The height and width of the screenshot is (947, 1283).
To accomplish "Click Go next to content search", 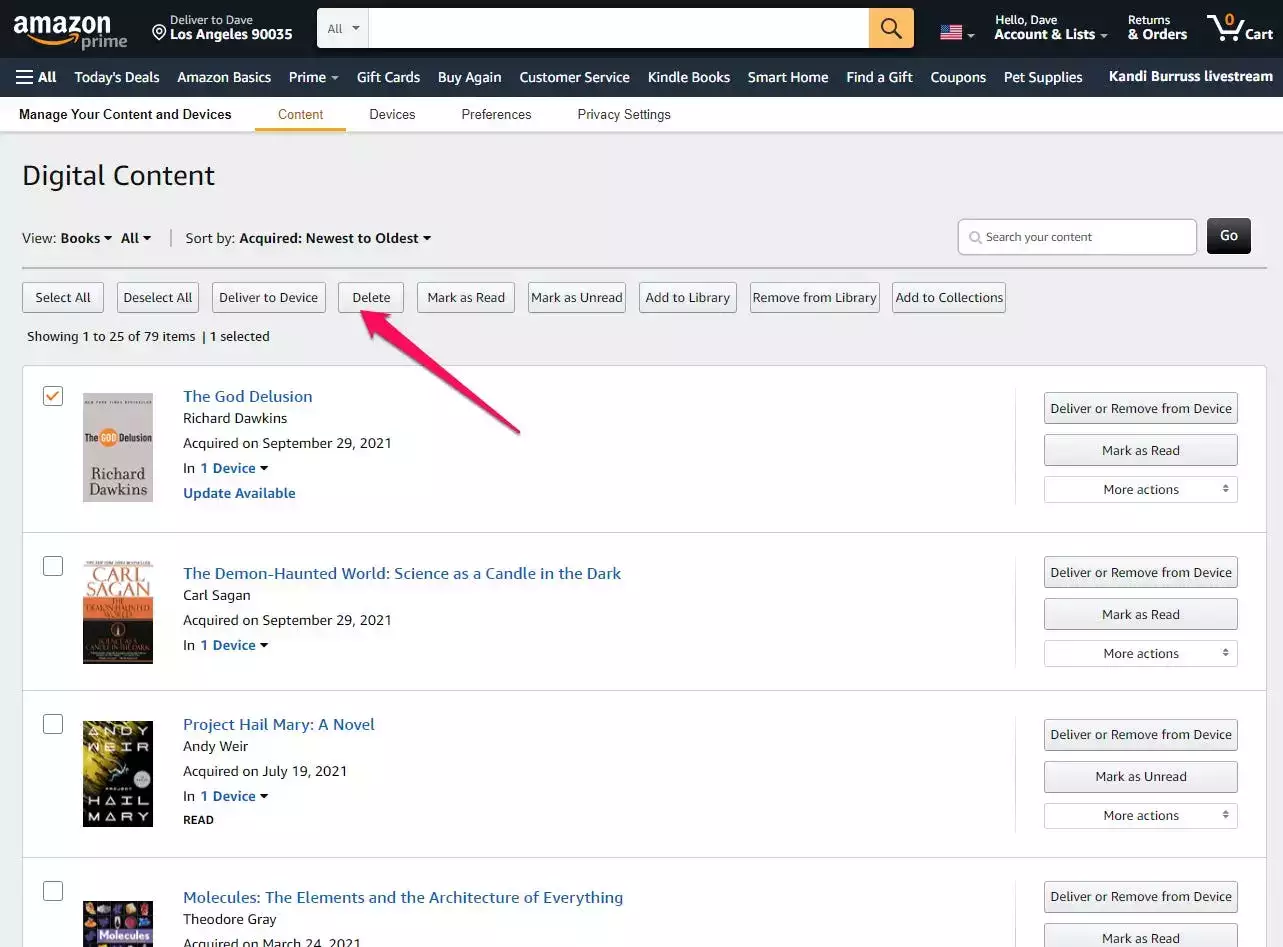I will (1229, 236).
